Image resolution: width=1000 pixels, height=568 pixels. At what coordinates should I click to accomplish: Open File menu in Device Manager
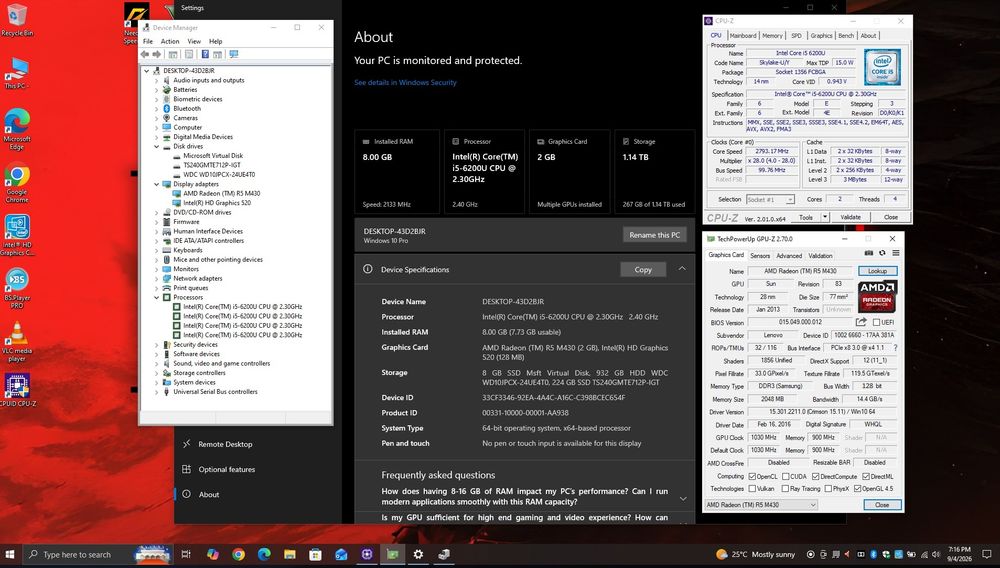coord(148,41)
